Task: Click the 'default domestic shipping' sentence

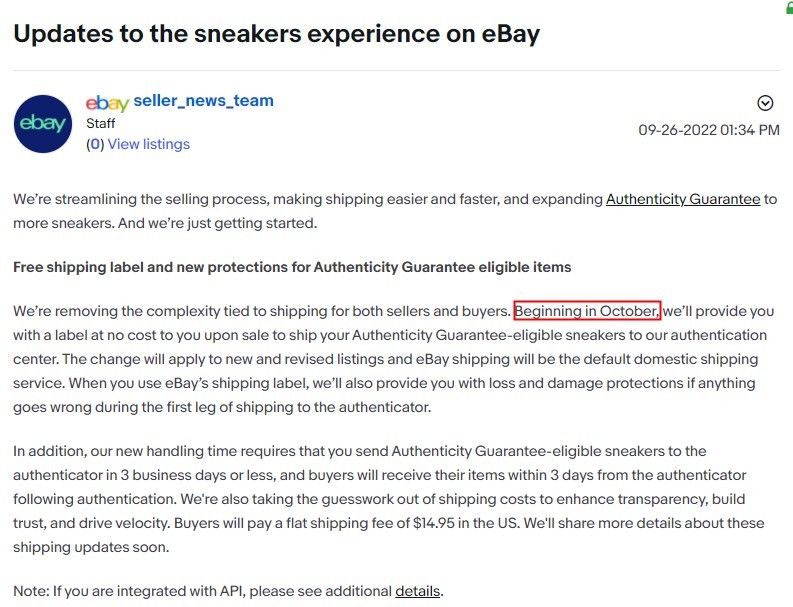Action: pyautogui.click(x=410, y=359)
